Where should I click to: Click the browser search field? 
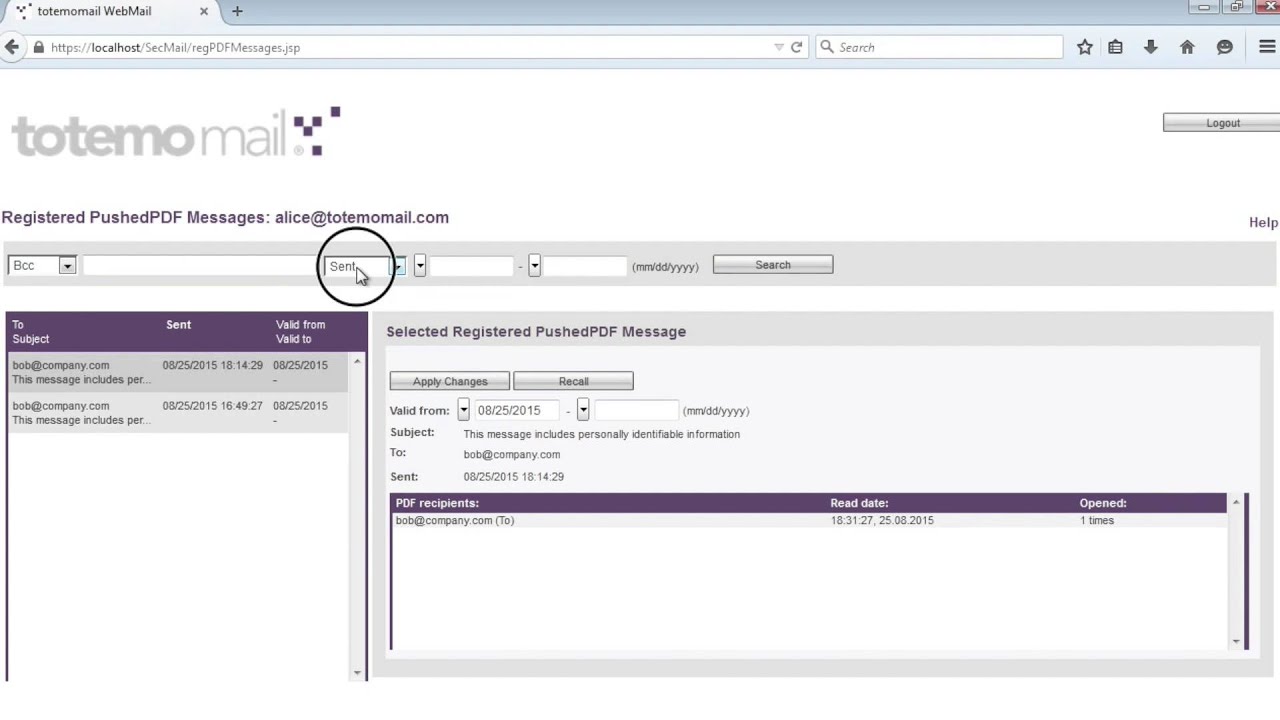(940, 47)
